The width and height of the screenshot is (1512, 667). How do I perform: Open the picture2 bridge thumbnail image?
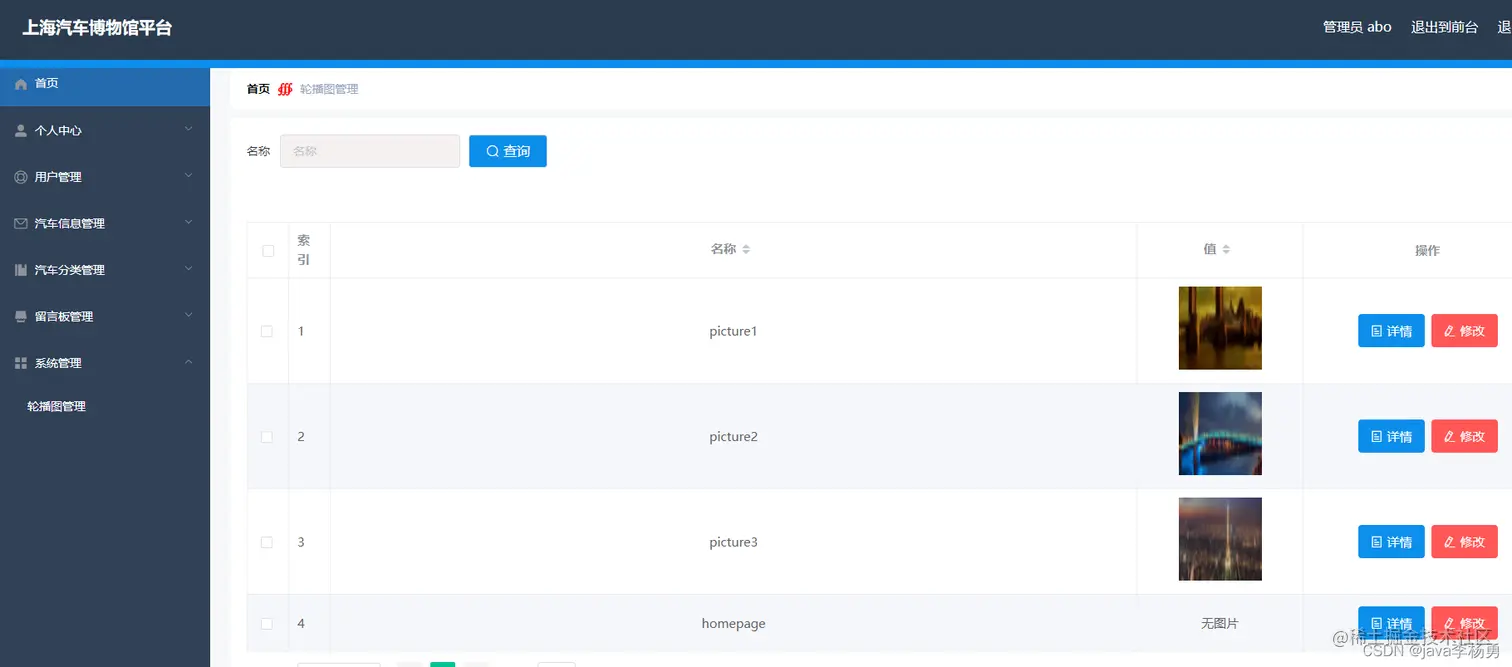pyautogui.click(x=1220, y=433)
